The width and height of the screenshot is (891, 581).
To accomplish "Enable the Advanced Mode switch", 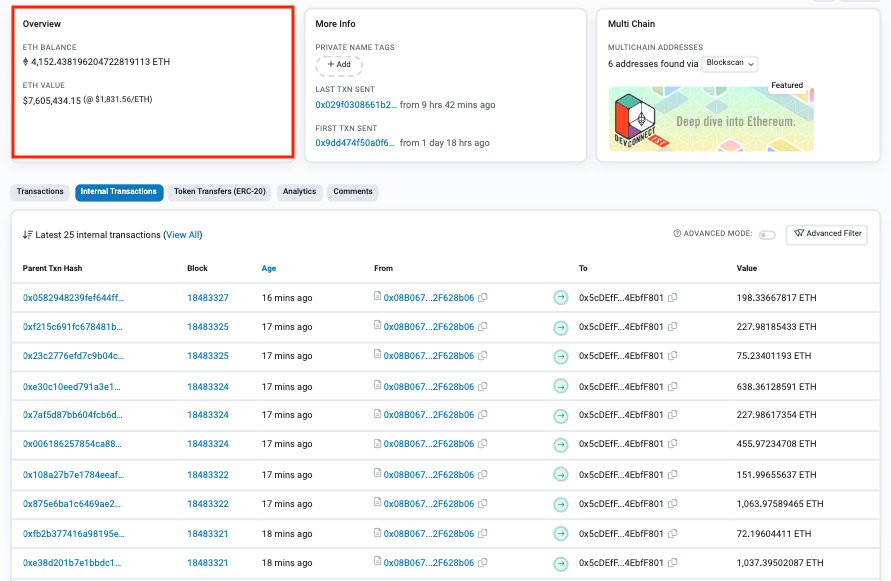I will (767, 235).
